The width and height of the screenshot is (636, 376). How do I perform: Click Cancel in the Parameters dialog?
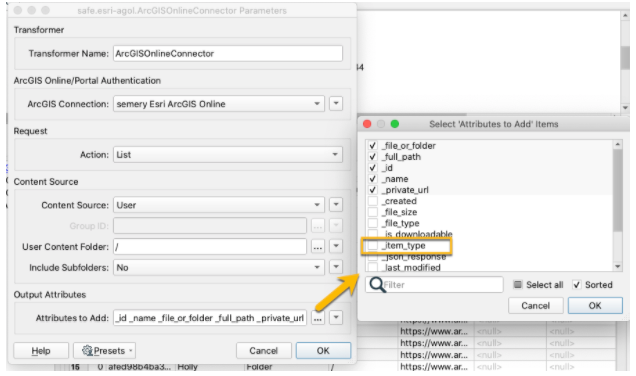tap(264, 350)
